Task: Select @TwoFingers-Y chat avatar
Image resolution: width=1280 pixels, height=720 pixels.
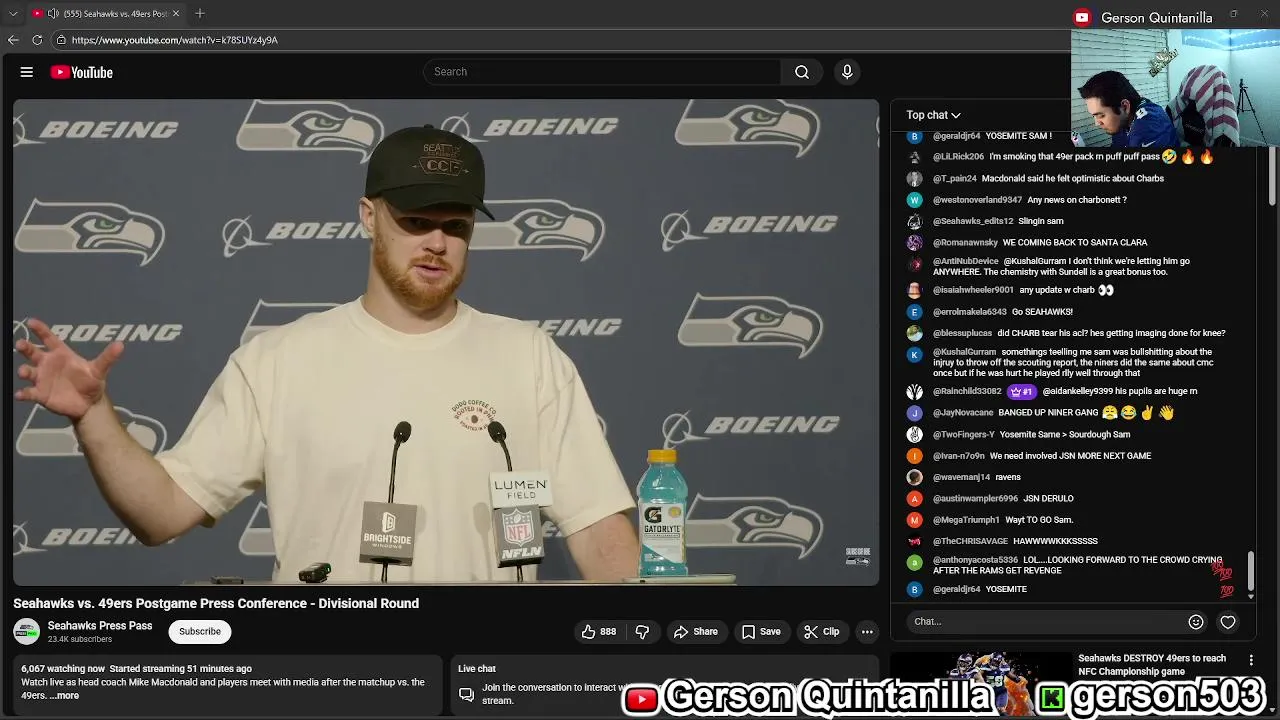Action: pyautogui.click(x=914, y=435)
